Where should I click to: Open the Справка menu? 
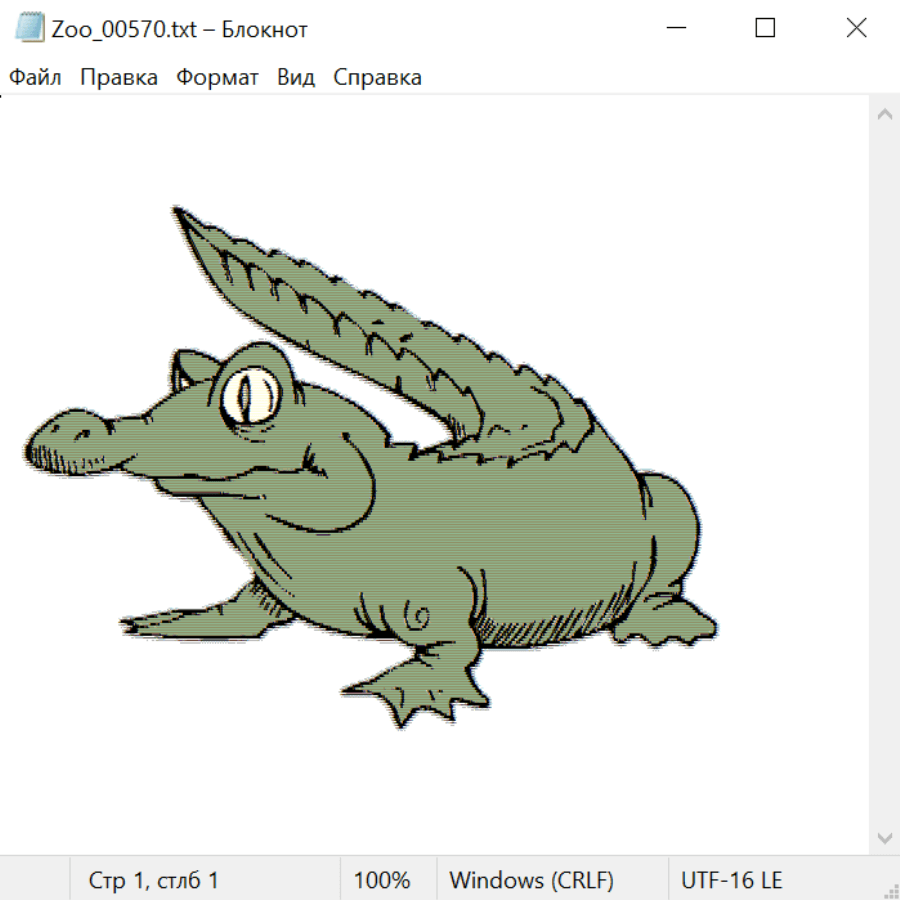[x=377, y=78]
